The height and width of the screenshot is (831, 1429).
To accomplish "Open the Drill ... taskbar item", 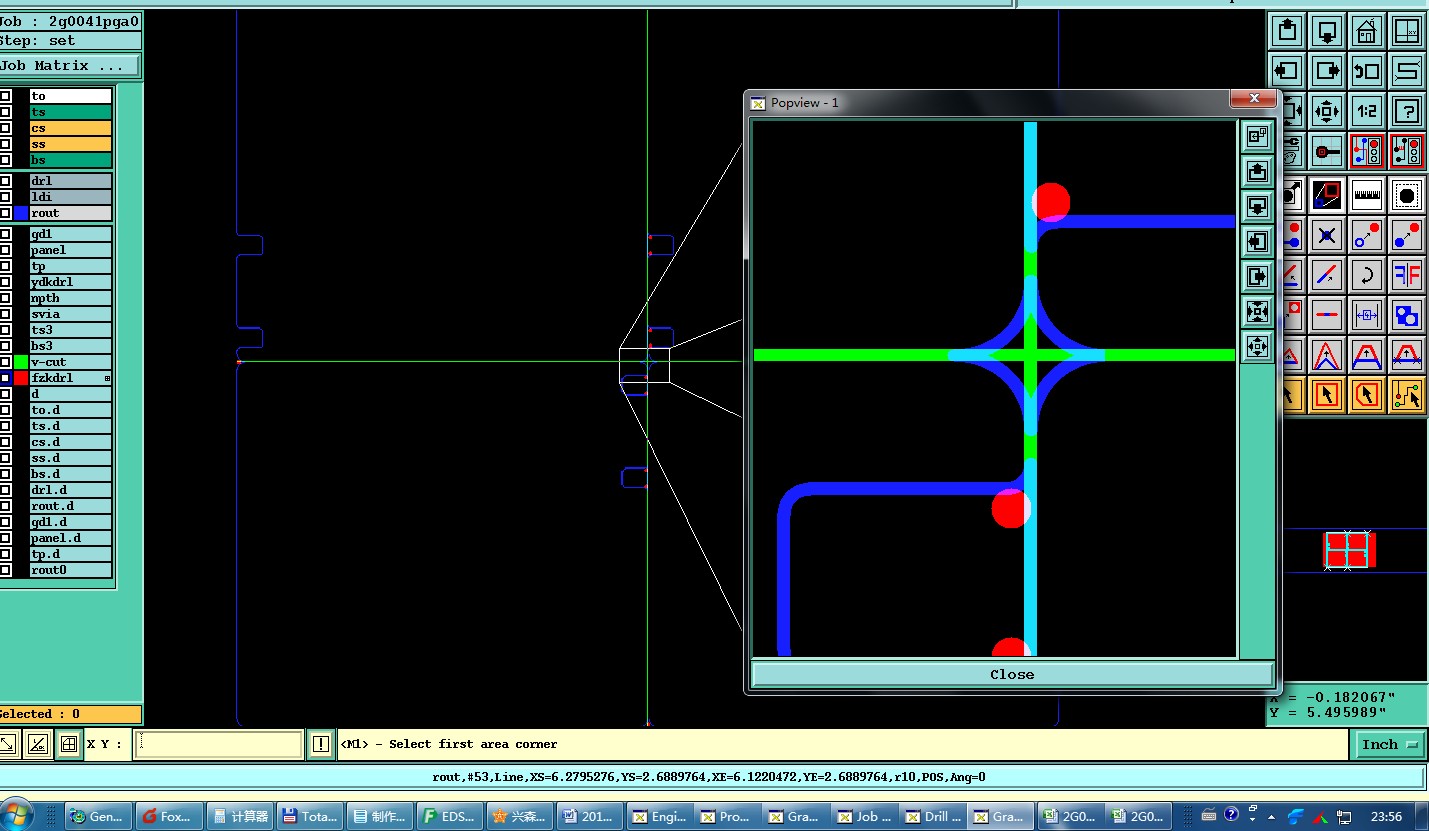I will pyautogui.click(x=934, y=816).
